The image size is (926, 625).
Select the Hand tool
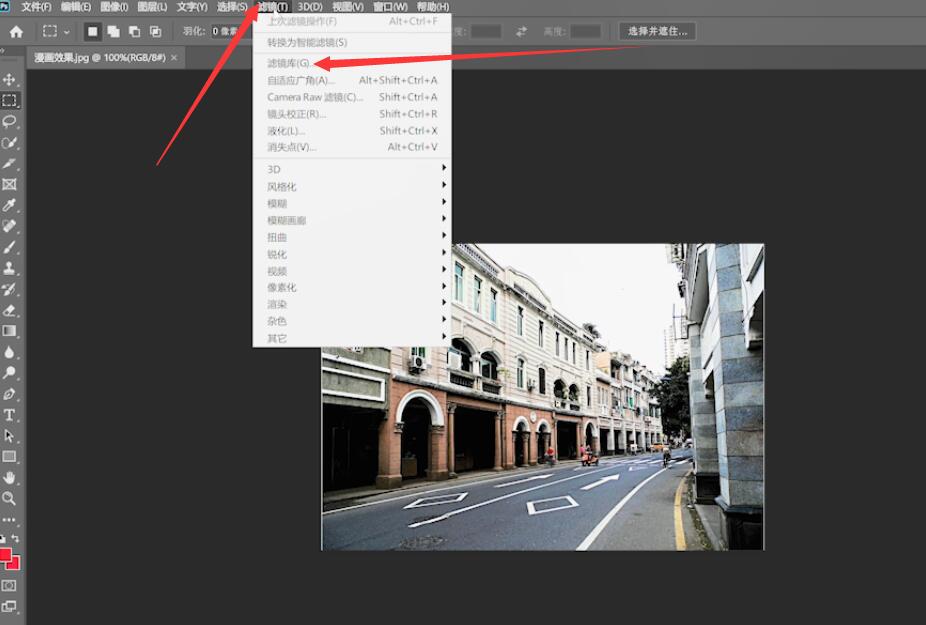(x=9, y=477)
